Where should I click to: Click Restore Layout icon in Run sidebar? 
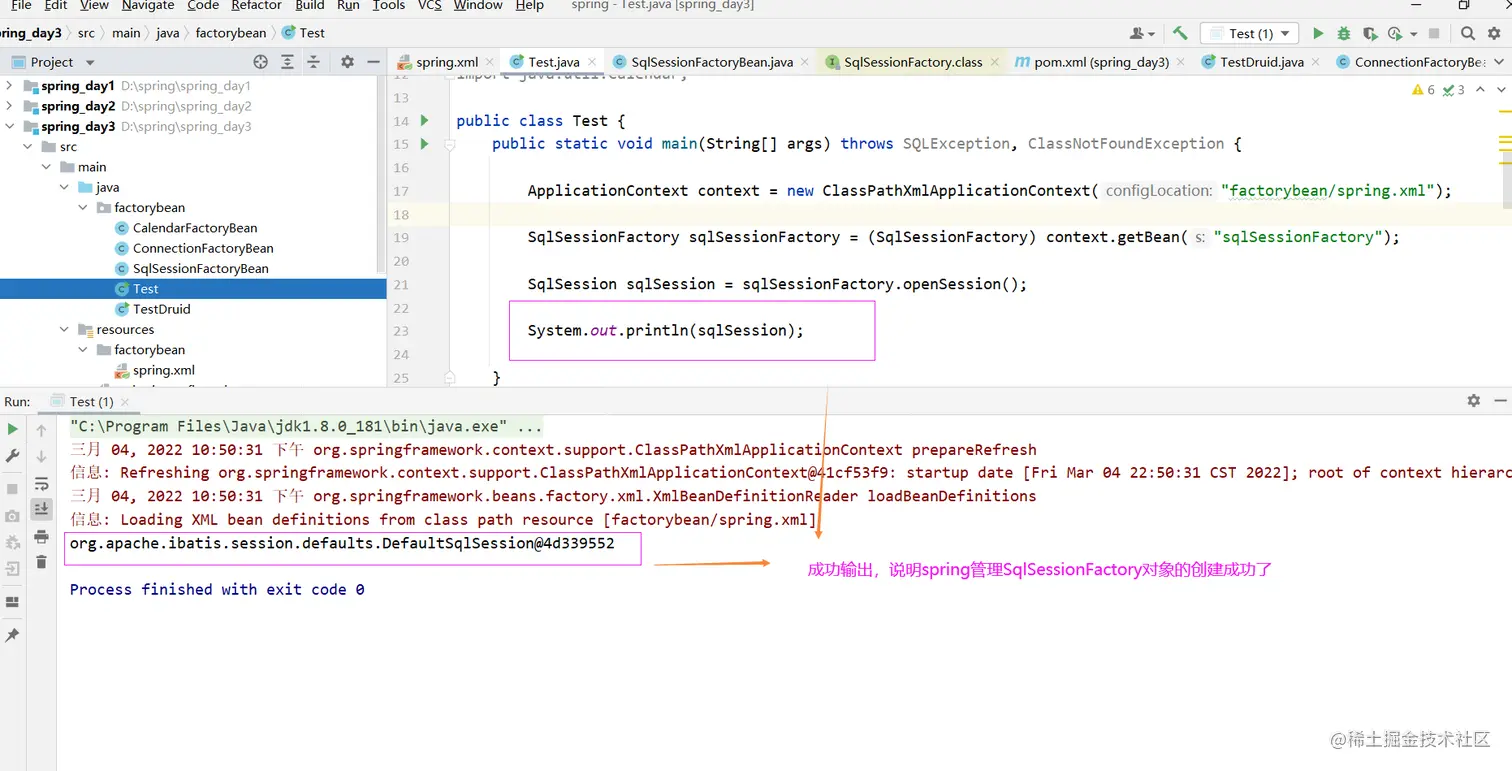[x=12, y=602]
